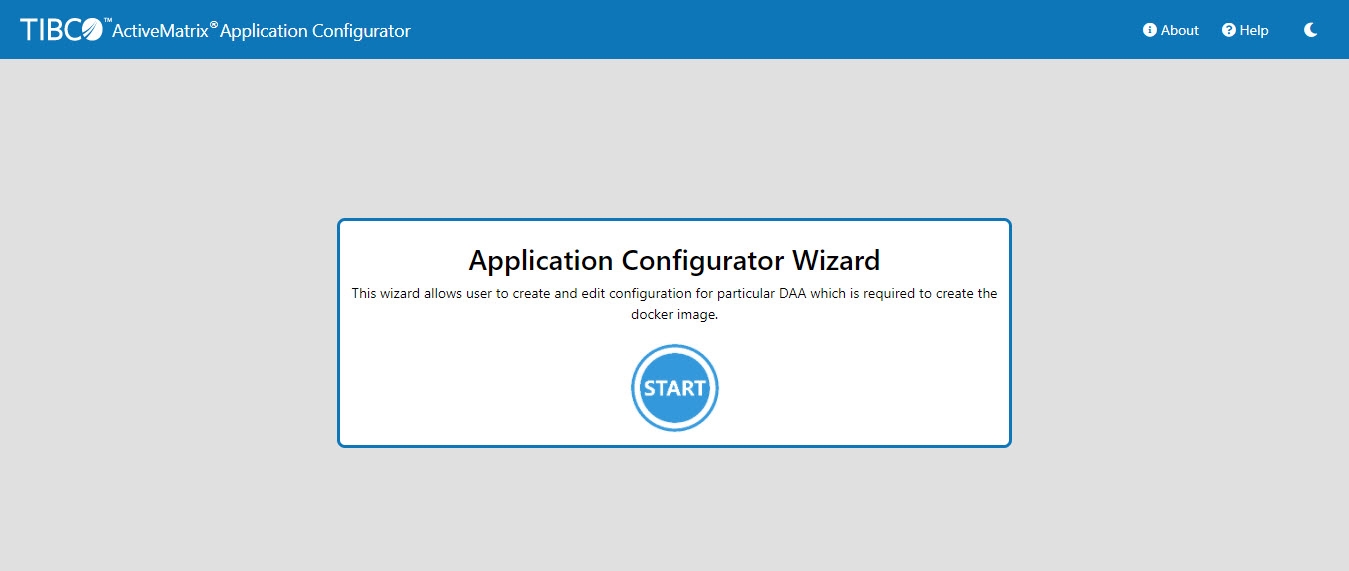Click the ActiveMatrix Application Configurator title

[261, 30]
